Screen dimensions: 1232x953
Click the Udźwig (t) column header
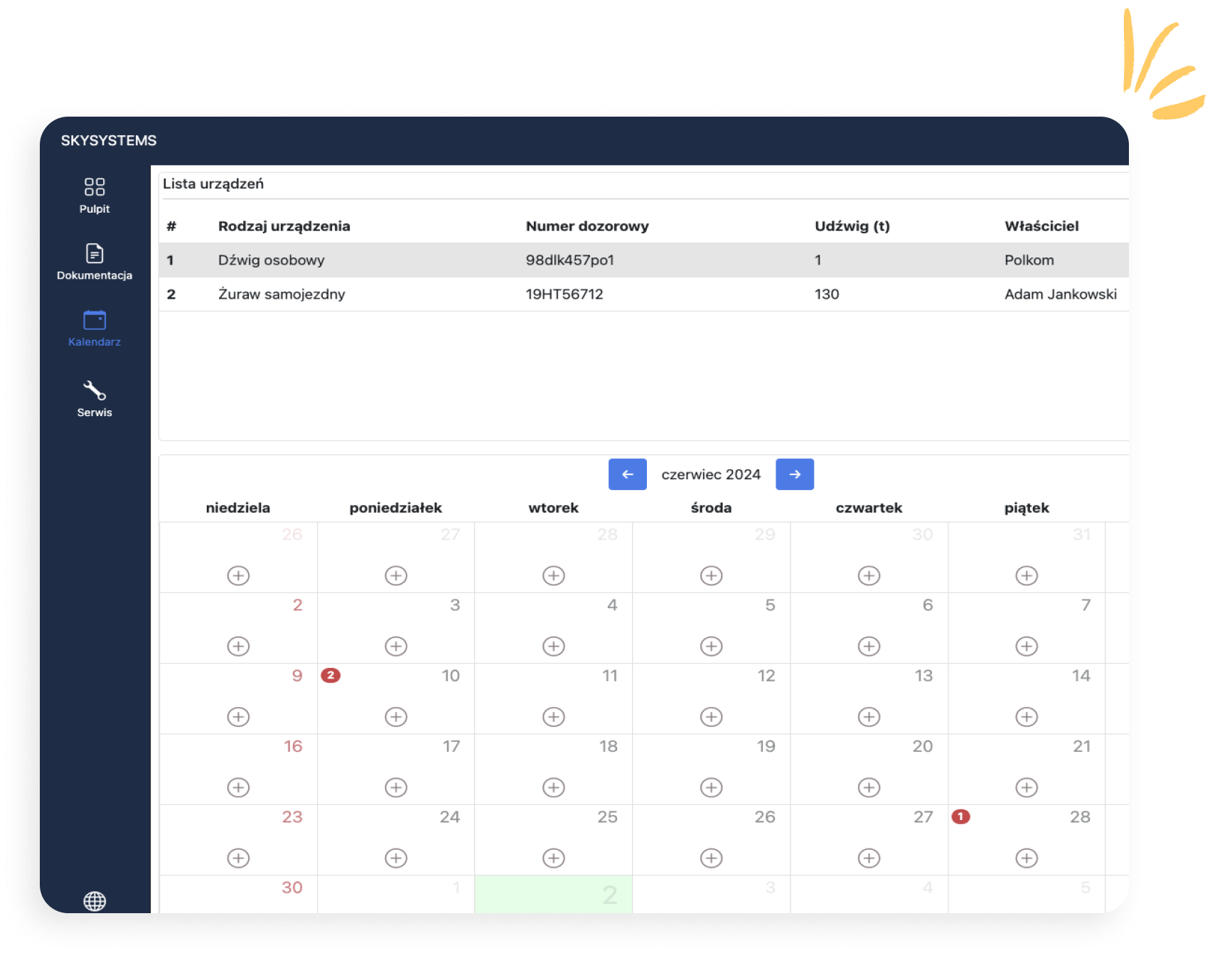(x=852, y=226)
